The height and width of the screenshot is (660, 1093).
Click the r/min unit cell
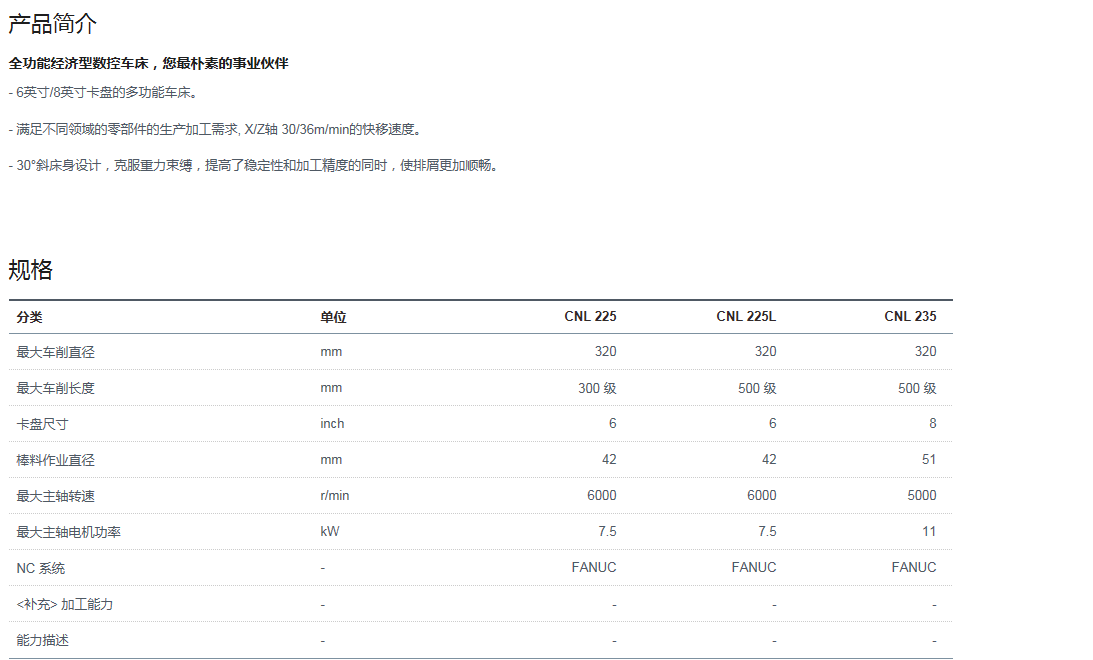335,496
